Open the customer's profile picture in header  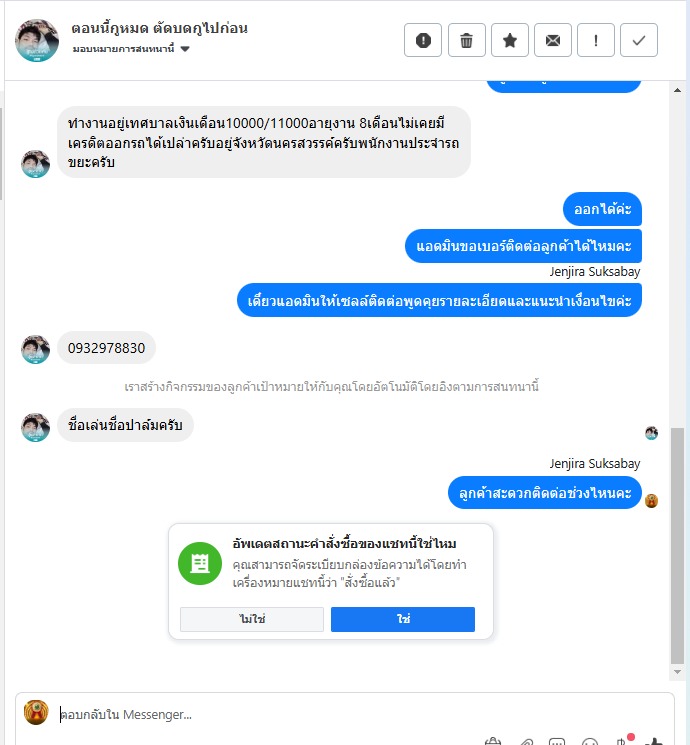[37, 40]
